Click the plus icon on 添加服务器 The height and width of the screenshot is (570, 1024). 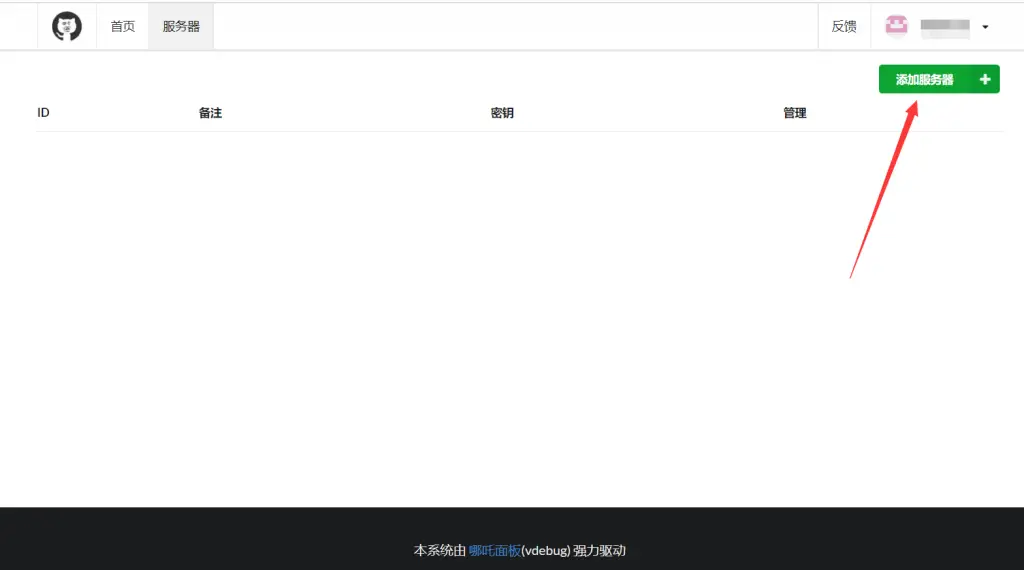tap(985, 80)
